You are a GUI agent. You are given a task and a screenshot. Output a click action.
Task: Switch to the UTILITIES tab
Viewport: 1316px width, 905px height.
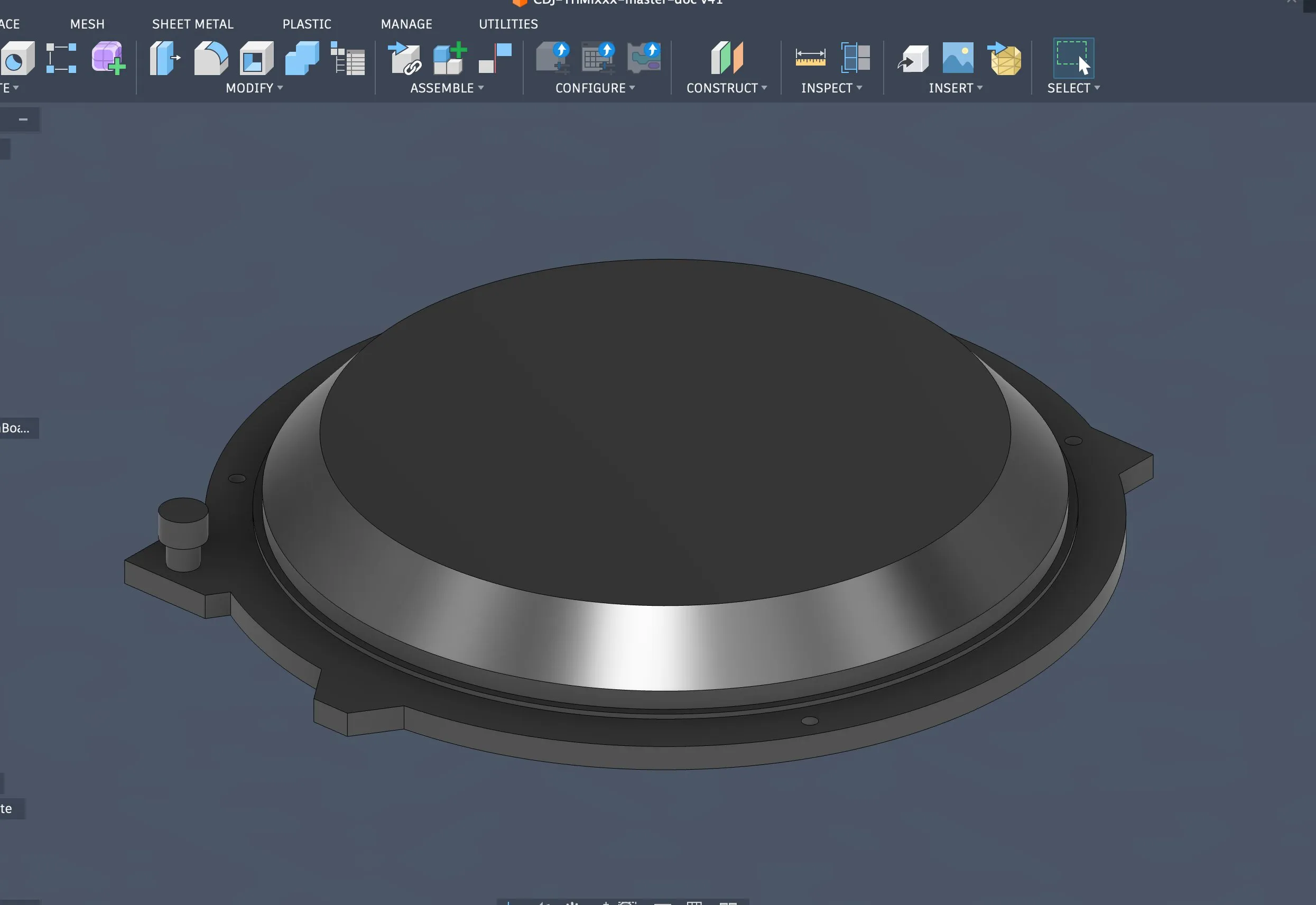click(x=508, y=24)
